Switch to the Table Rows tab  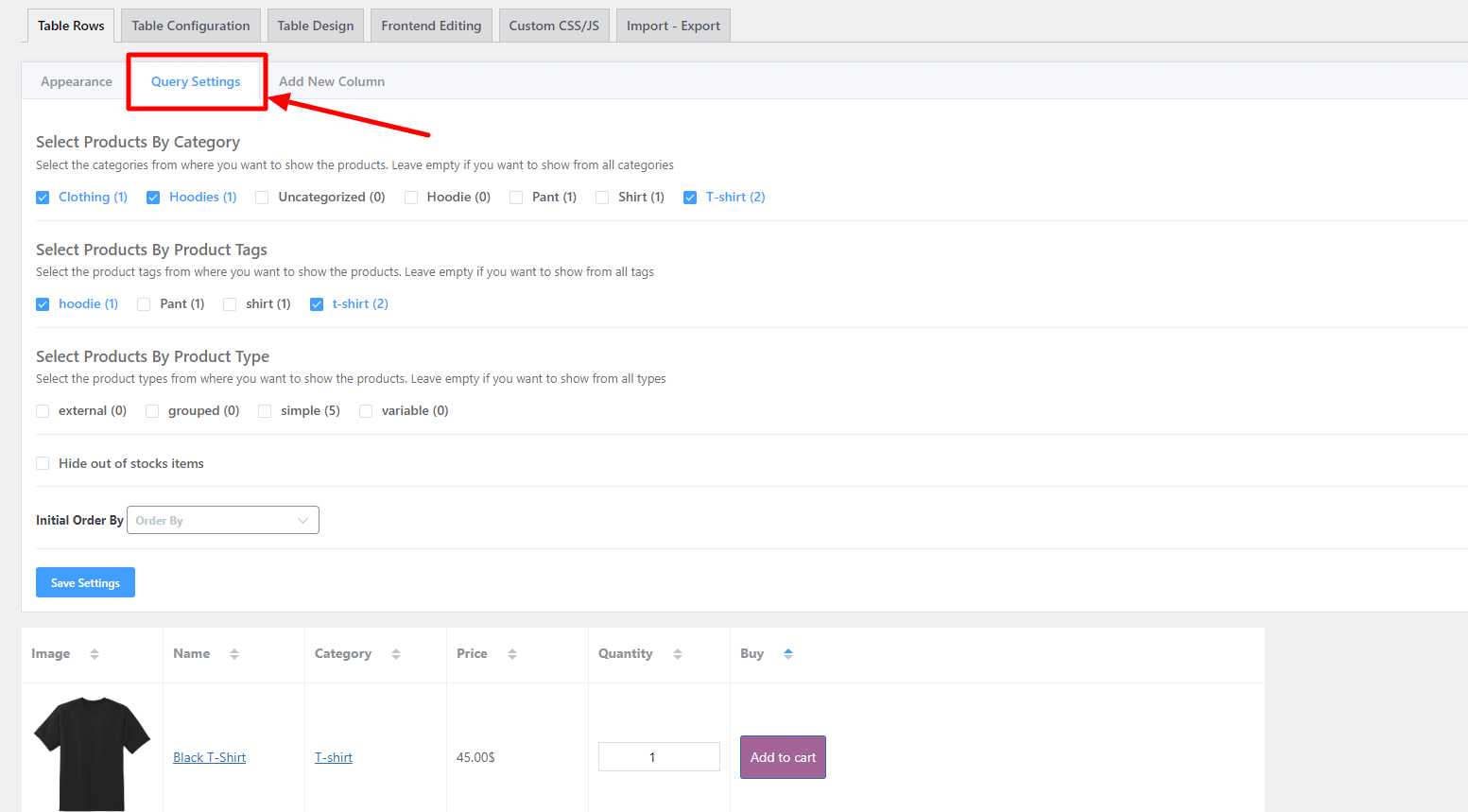coord(71,26)
